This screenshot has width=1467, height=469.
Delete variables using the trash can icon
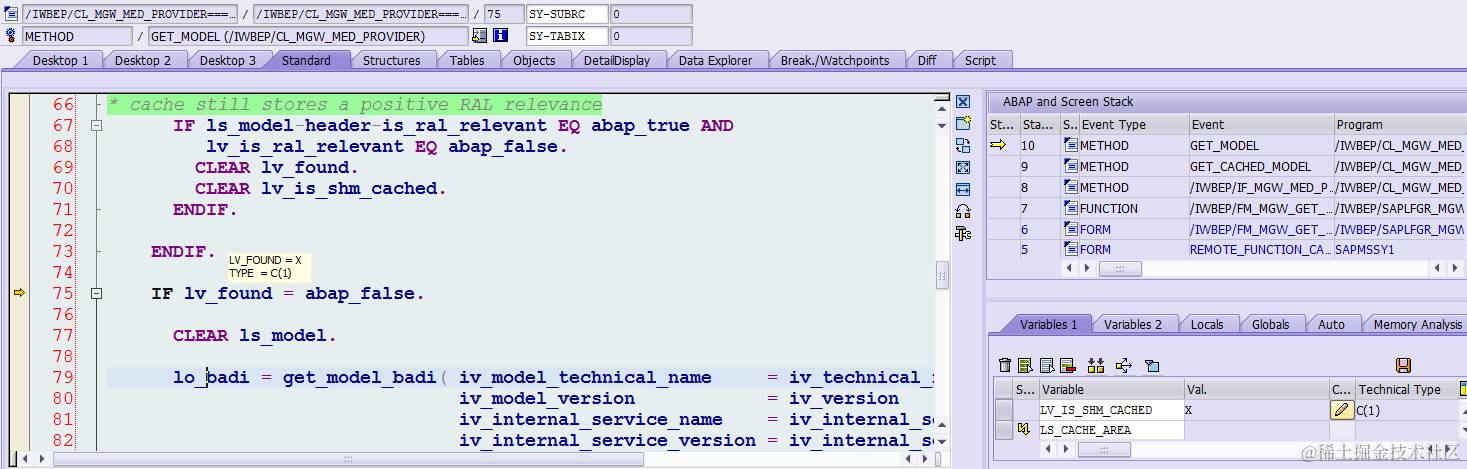(x=1006, y=366)
